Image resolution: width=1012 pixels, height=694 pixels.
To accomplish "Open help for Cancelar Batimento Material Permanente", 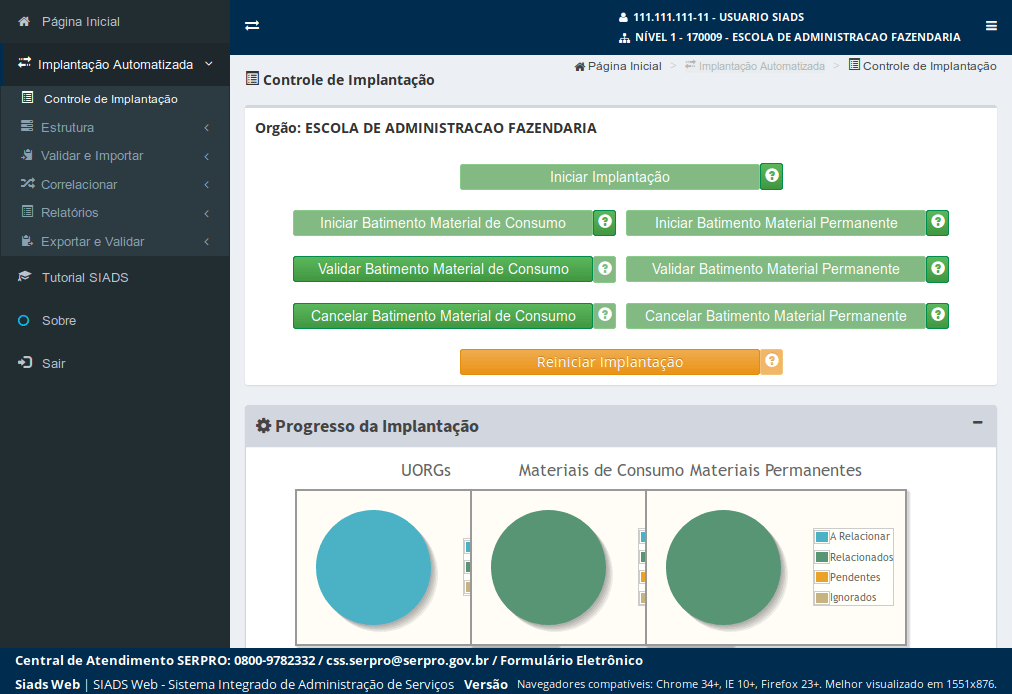I will pos(938,316).
